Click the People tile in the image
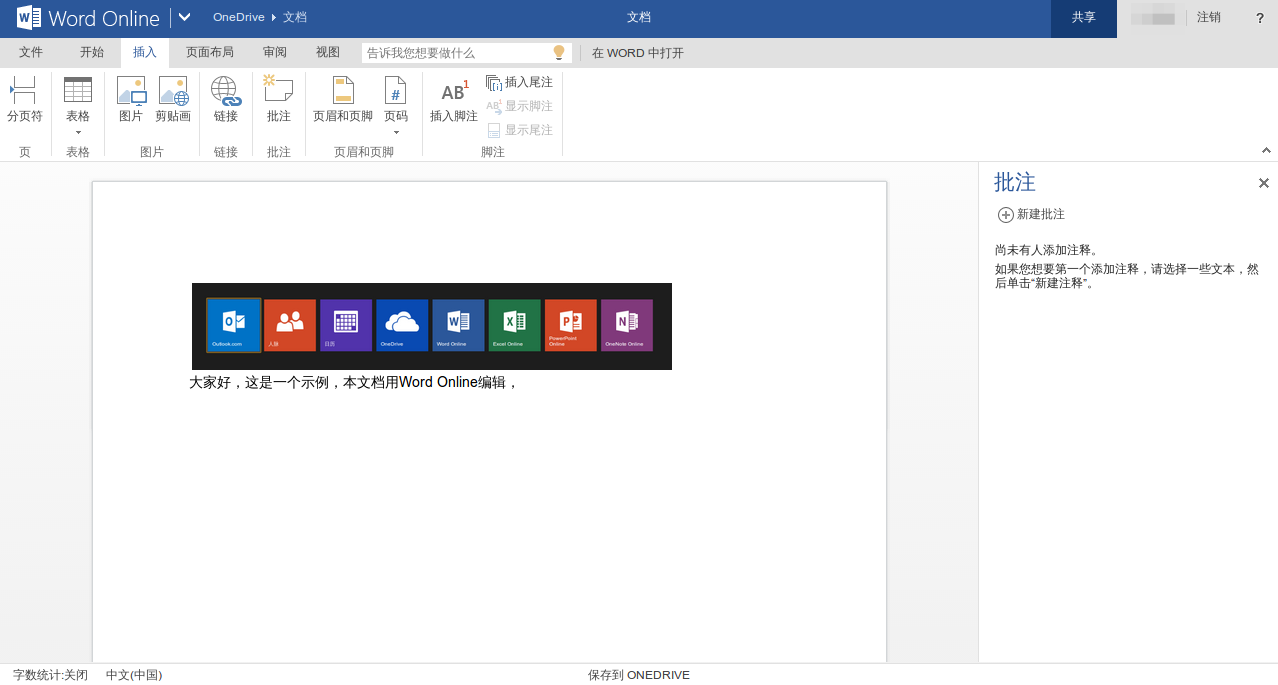Viewport: 1278px width, 685px height. (x=290, y=325)
